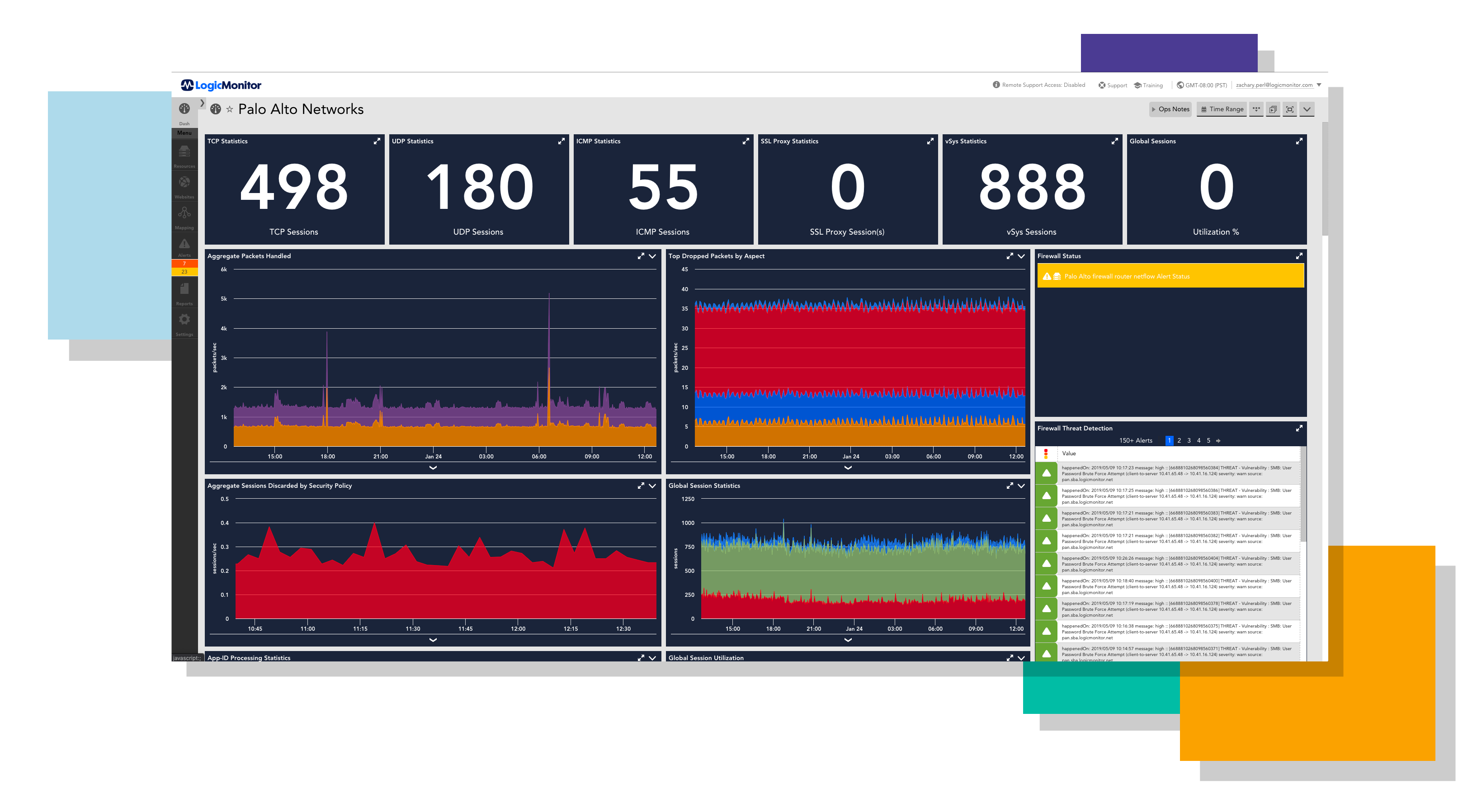This screenshot has height=812, width=1477.
Task: Open the Resources section in the sidebar
Action: point(184,156)
